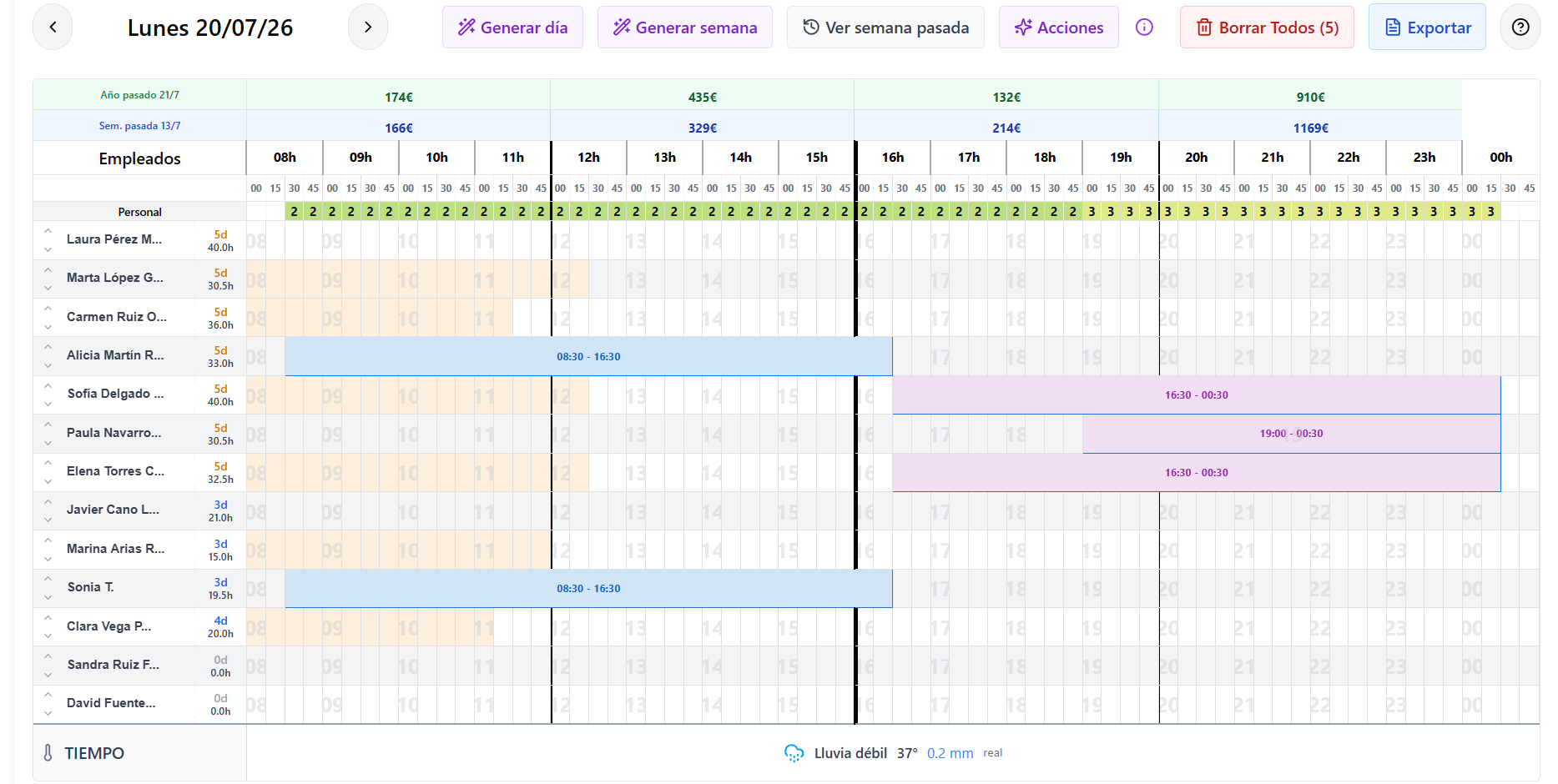Click Laura Pérez M... employee name

click(x=114, y=239)
